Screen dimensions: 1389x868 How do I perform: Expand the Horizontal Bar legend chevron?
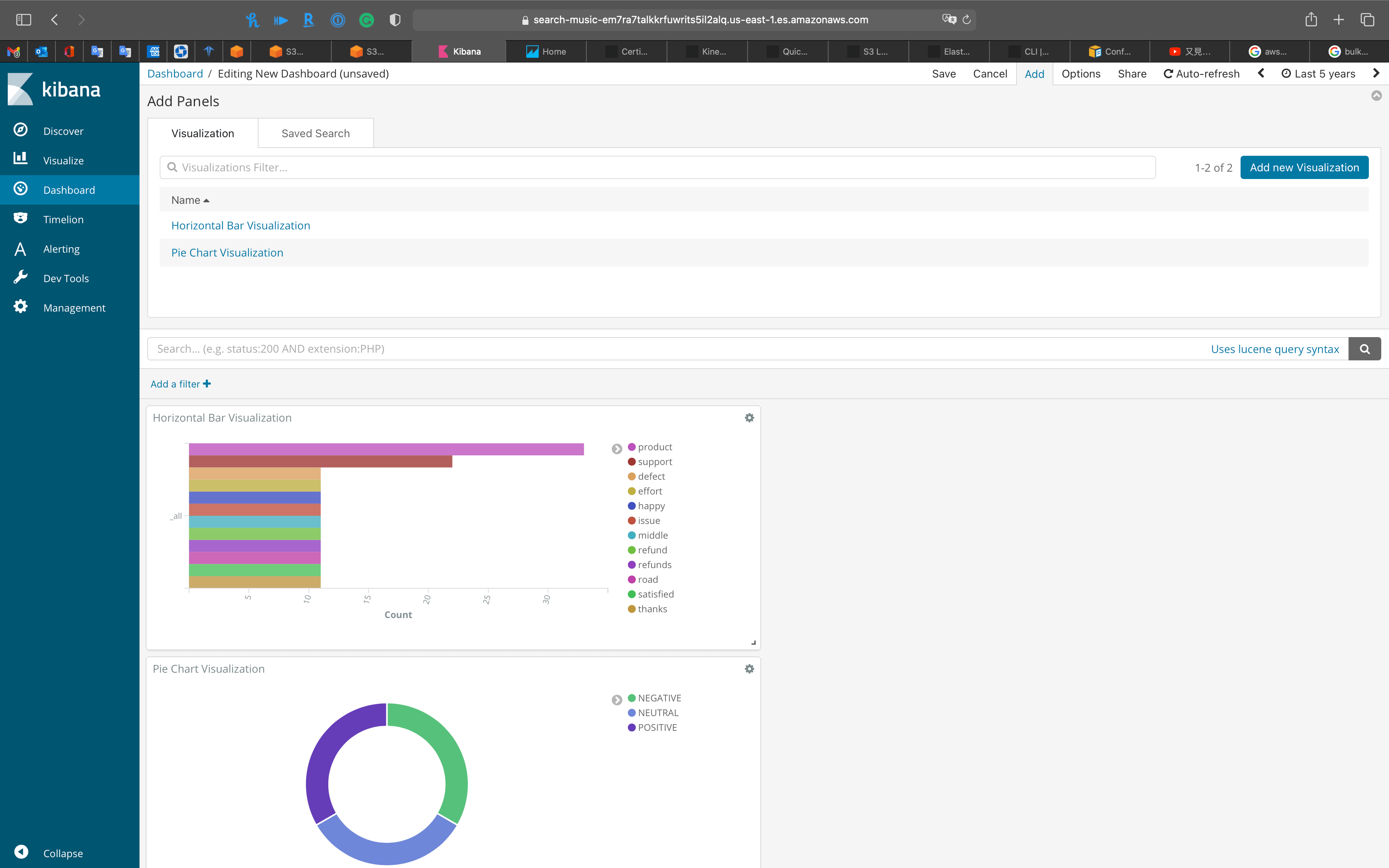tap(617, 448)
